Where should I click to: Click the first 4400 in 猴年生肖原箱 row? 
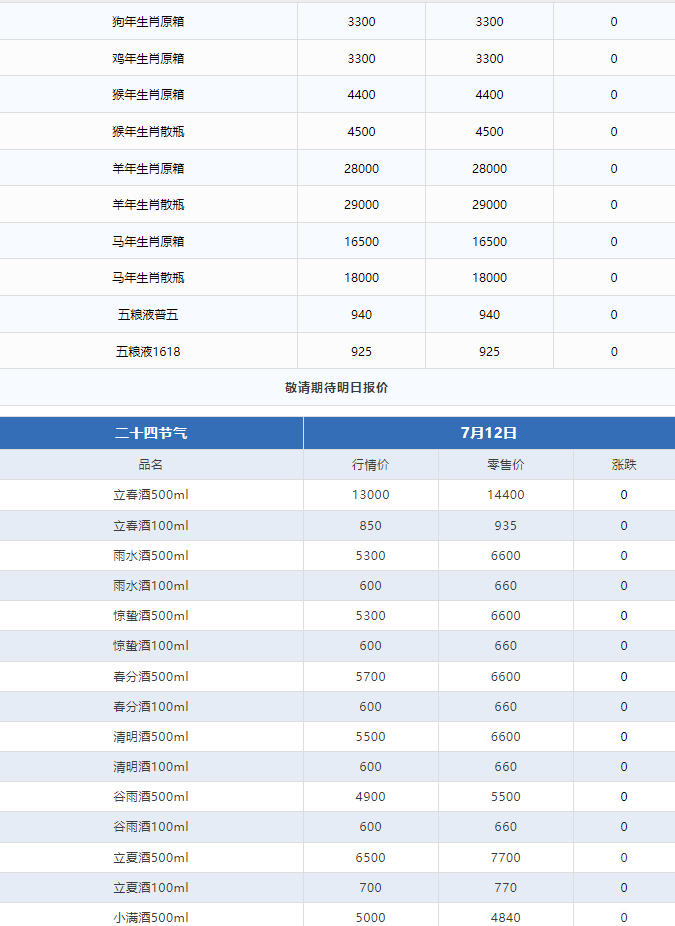(x=361, y=94)
